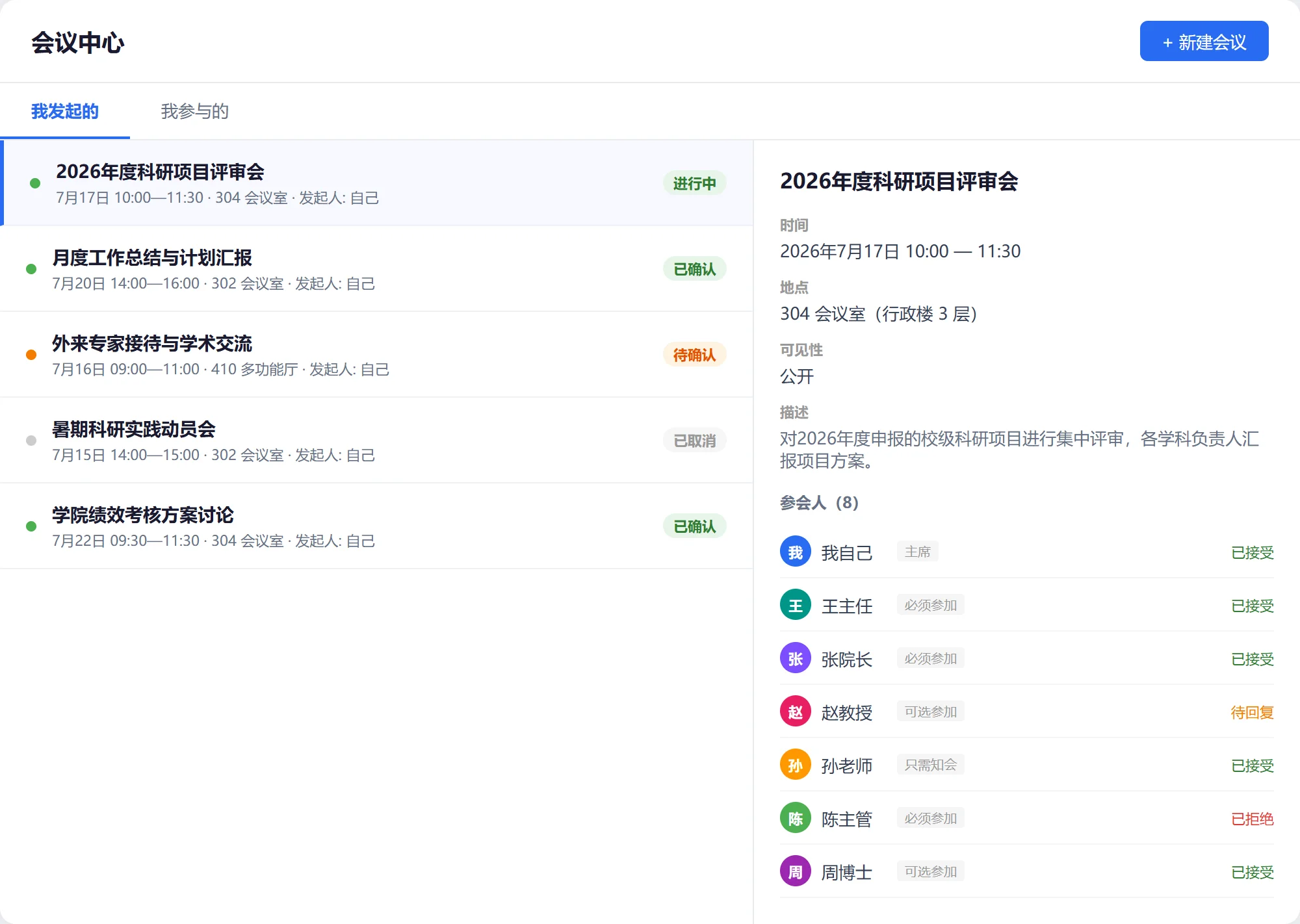
Task: Click the 进行中 status badge
Action: coord(694,183)
